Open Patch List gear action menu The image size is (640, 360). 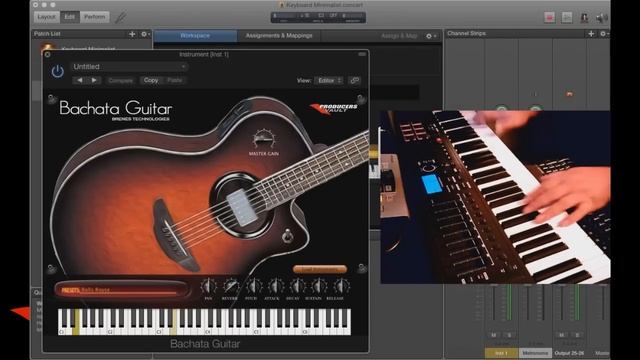(145, 34)
